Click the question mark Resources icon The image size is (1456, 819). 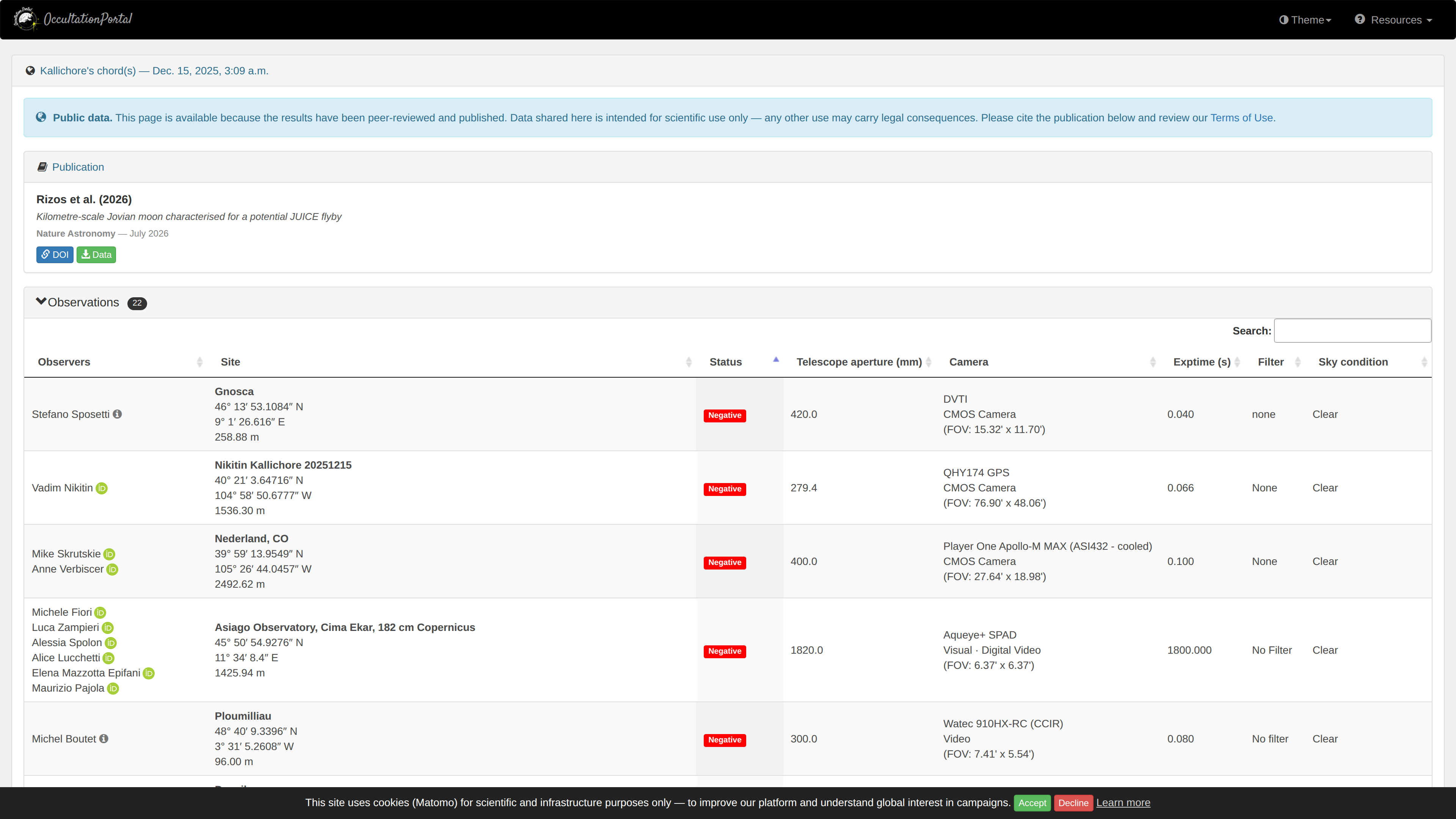[1360, 19]
